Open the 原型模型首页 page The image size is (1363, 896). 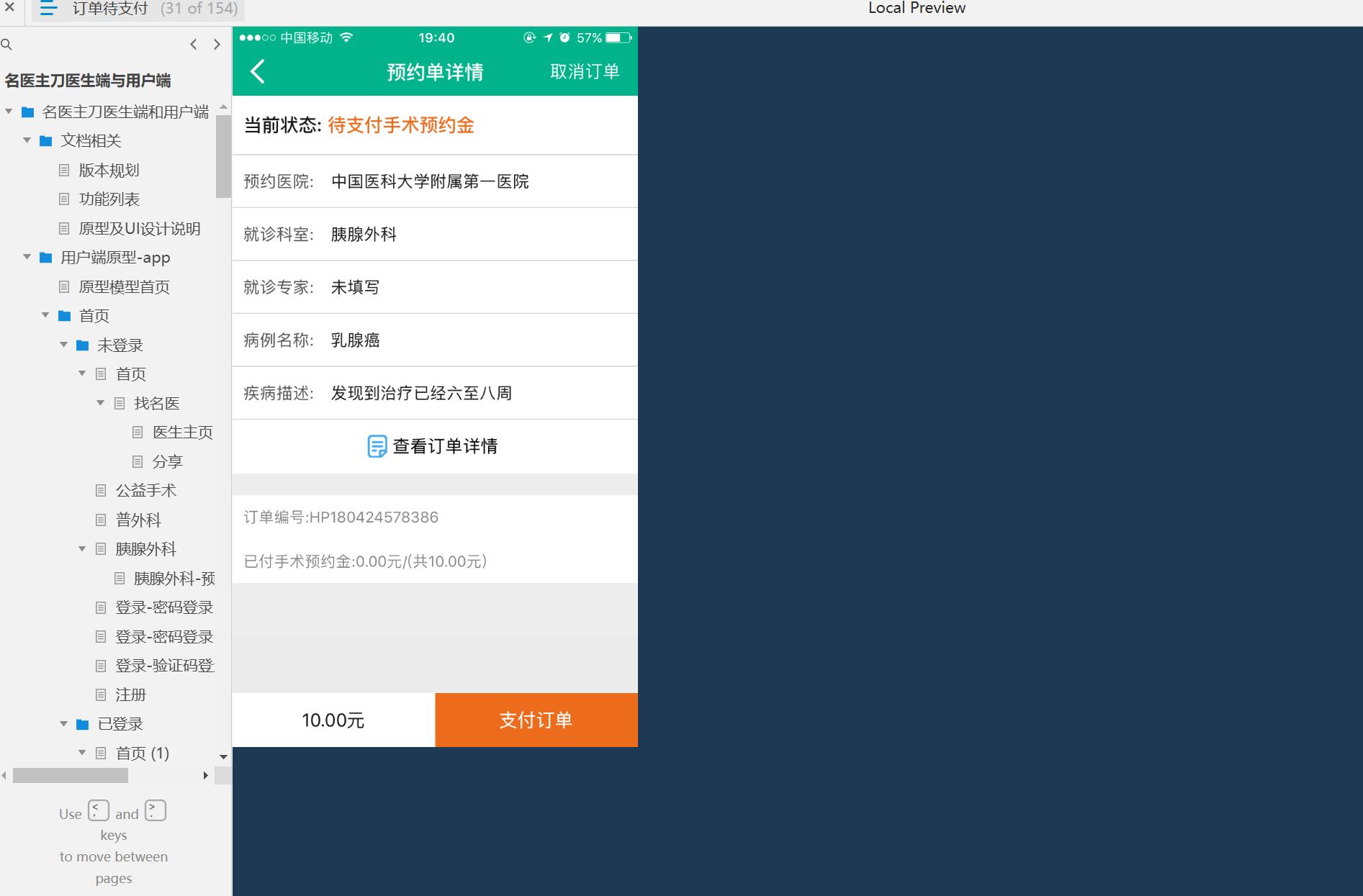(124, 287)
